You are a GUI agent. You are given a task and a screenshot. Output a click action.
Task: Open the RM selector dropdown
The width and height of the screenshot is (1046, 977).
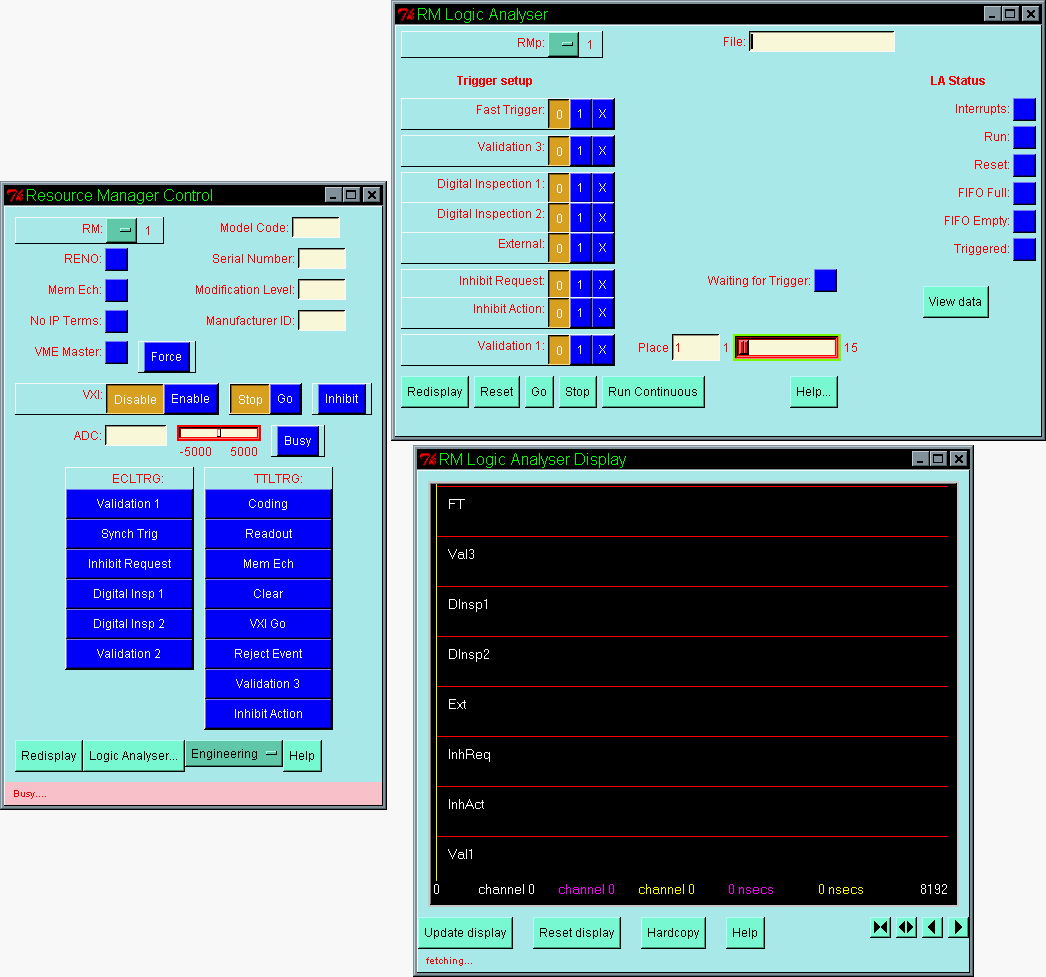tap(122, 230)
